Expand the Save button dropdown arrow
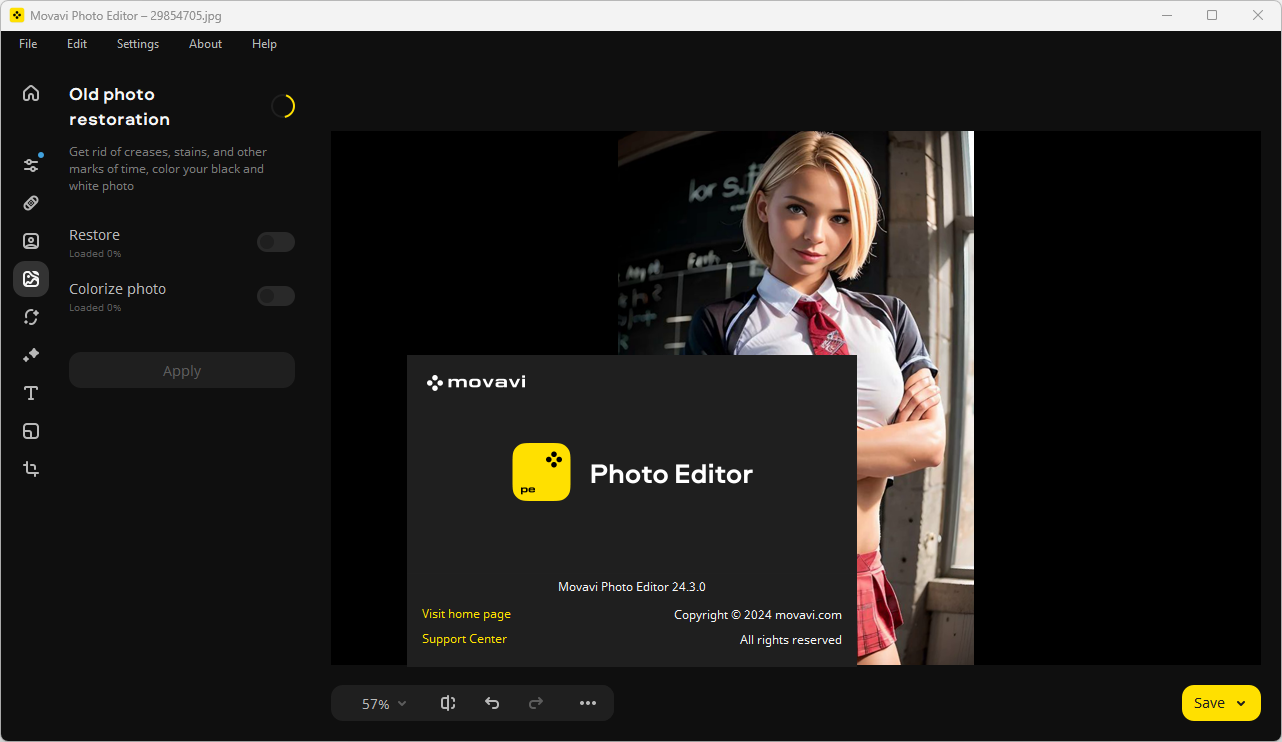 pos(1241,703)
